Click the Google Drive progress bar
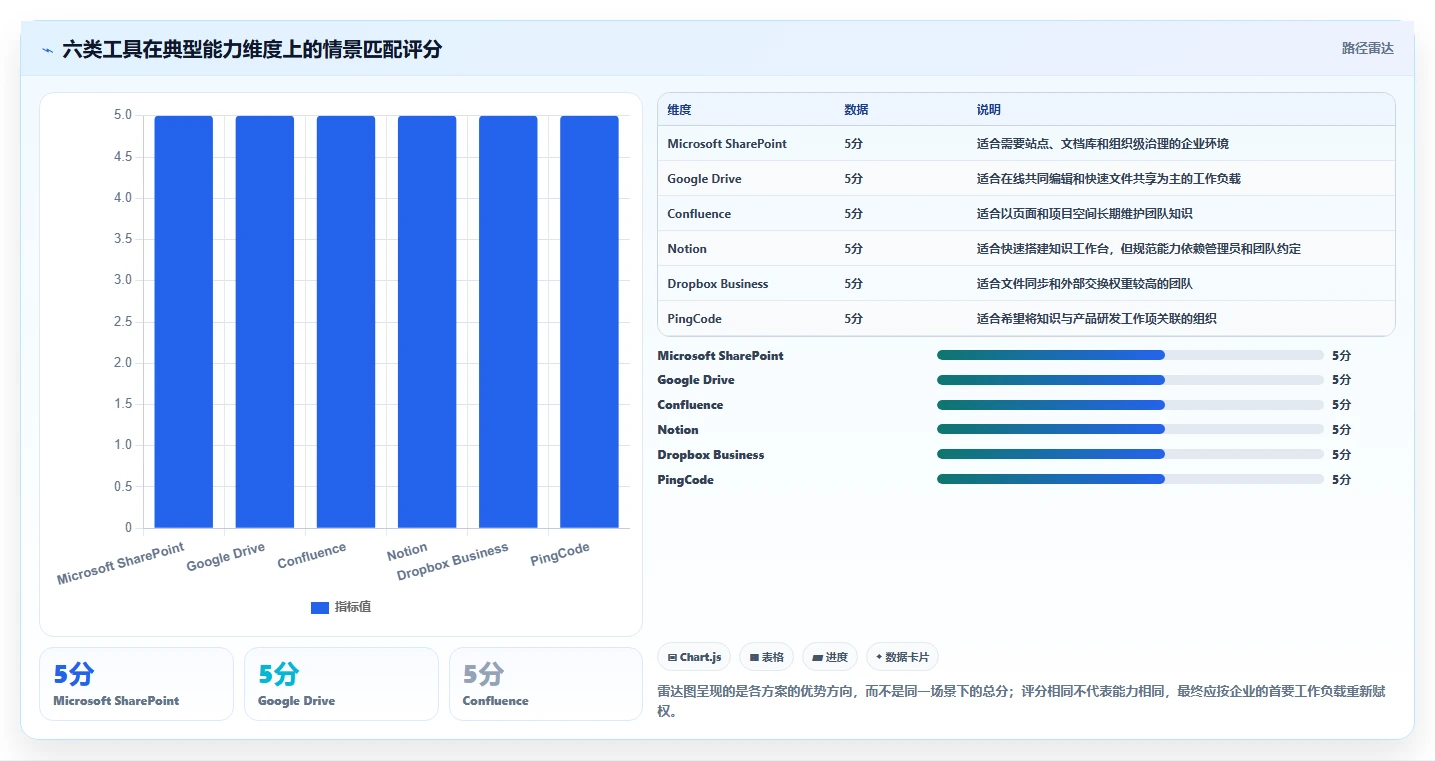This screenshot has height=761, width=1435. 1130,380
